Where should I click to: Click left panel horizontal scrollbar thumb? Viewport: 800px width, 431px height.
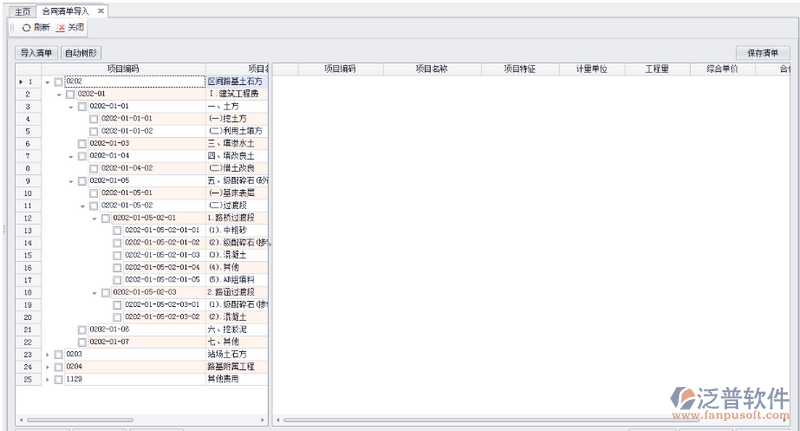(80, 420)
